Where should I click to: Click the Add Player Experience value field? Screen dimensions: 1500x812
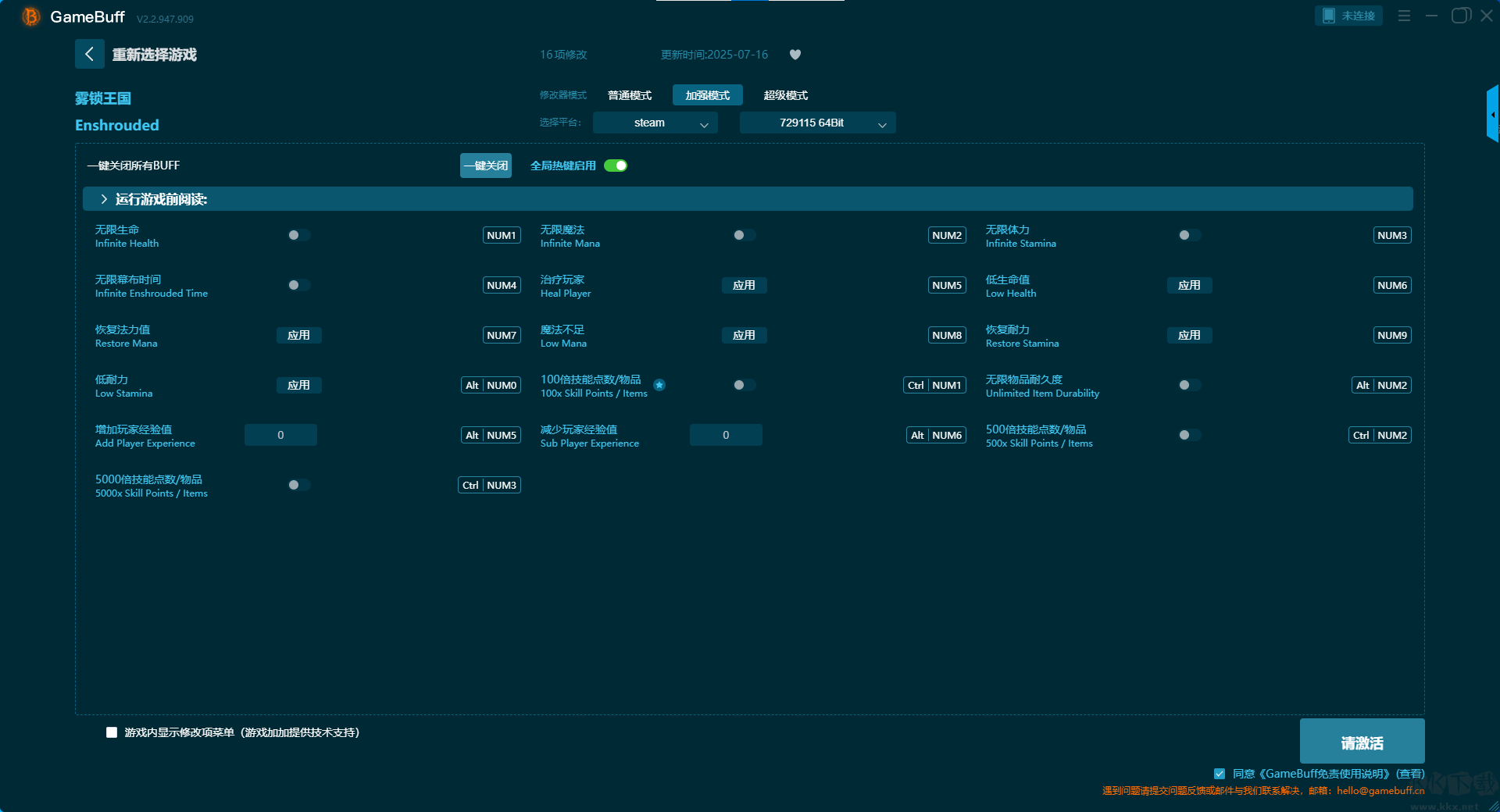click(280, 435)
